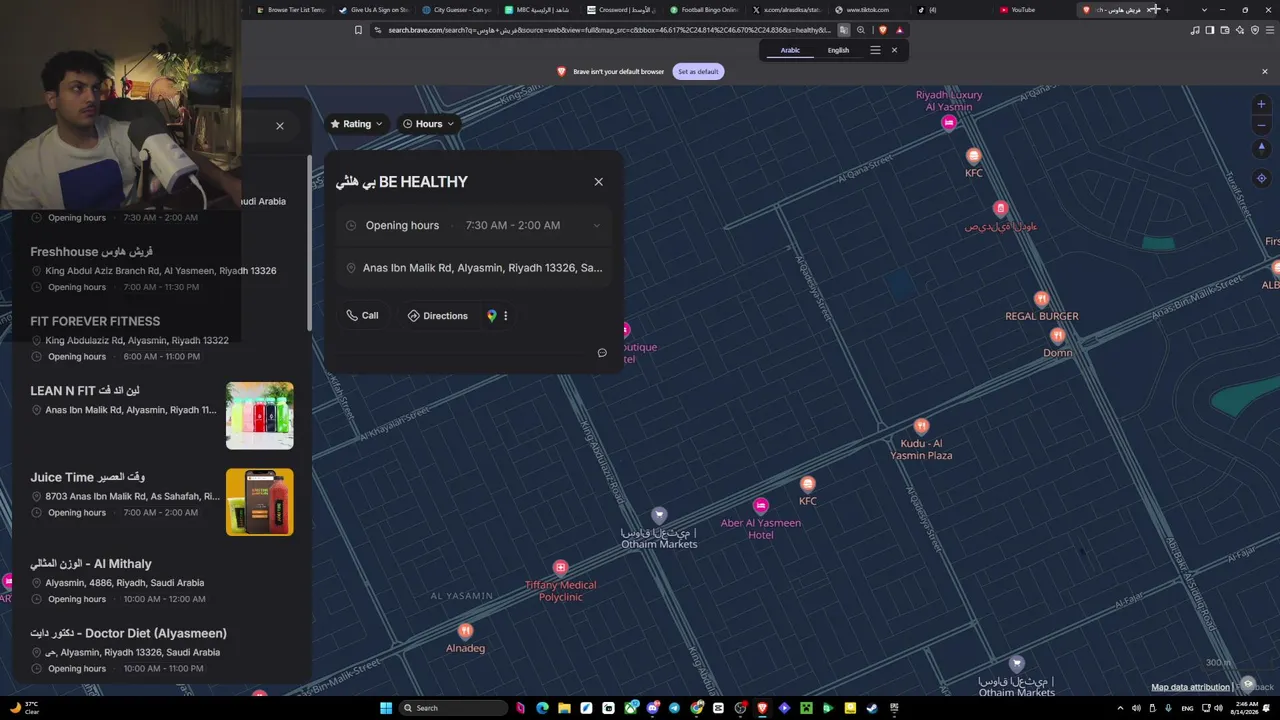Close the BE HEALTHY info card
1280x720 pixels.
pyautogui.click(x=598, y=181)
